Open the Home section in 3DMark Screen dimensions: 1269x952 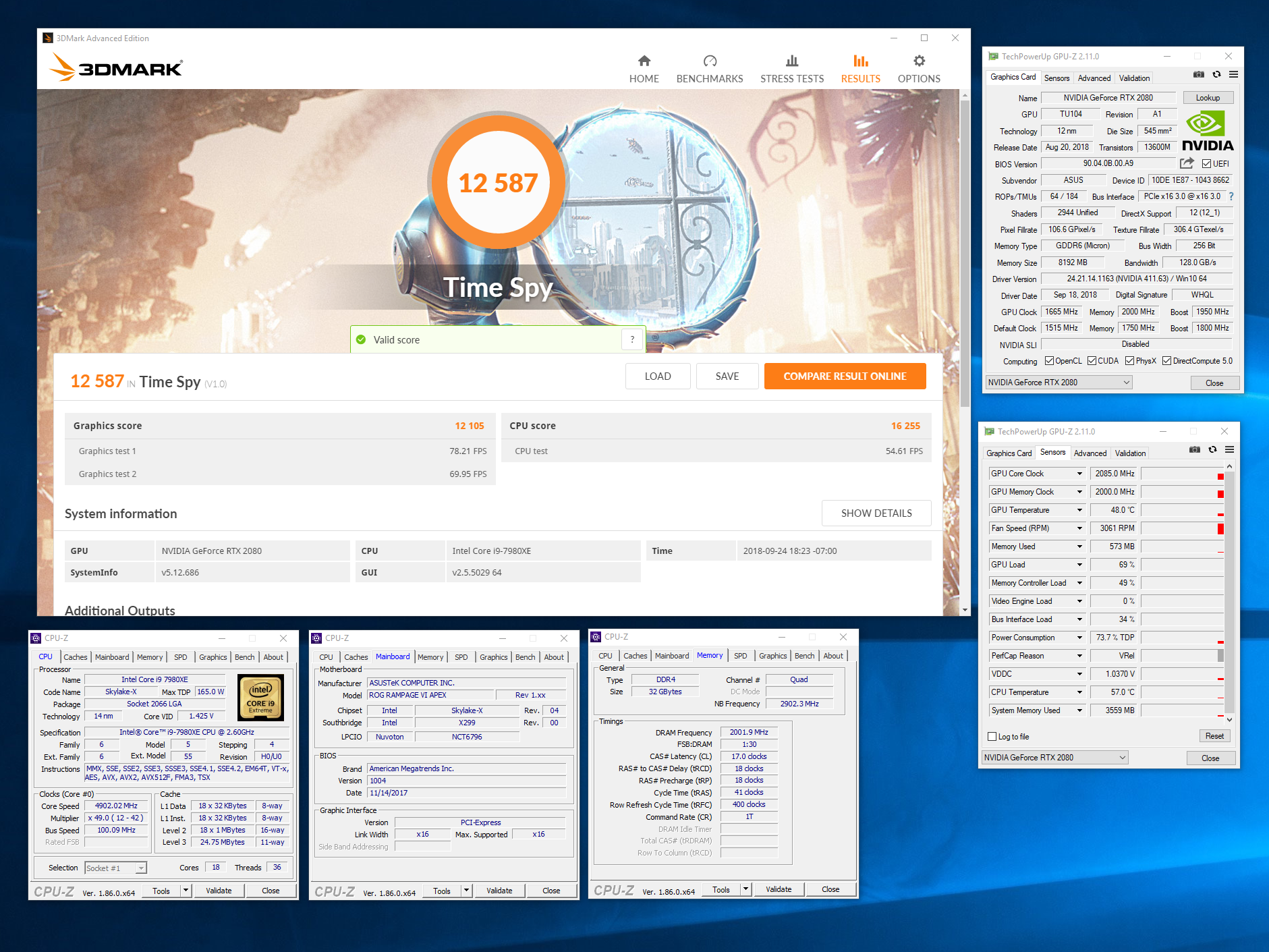644,69
